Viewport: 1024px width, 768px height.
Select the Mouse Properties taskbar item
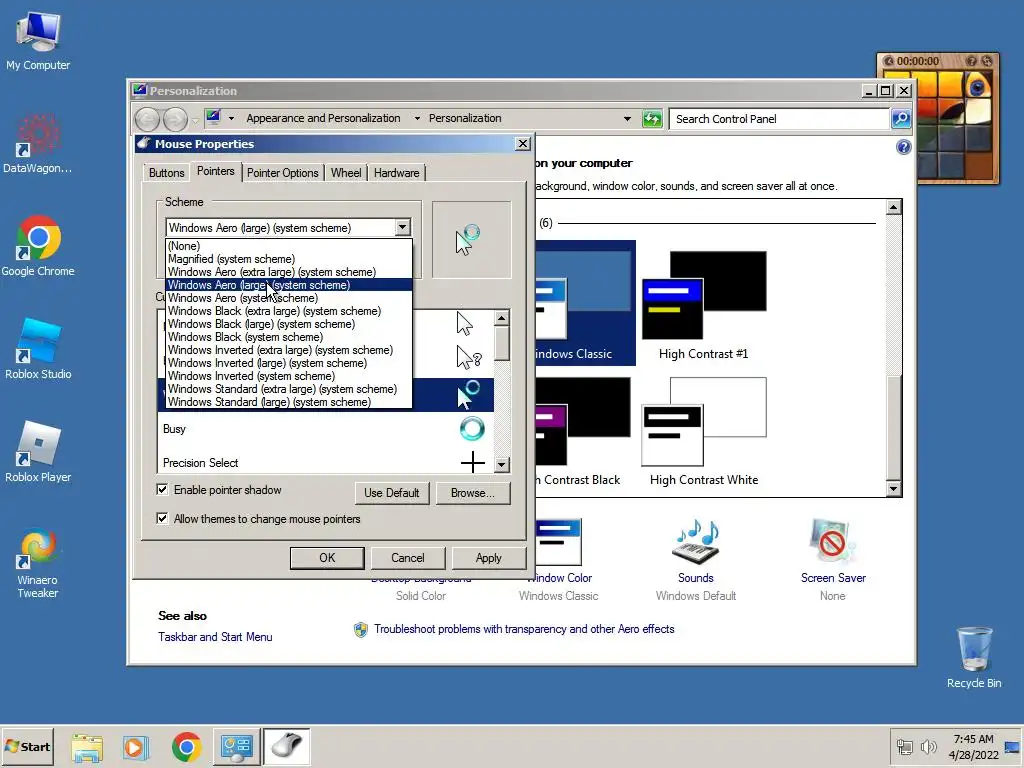[x=287, y=747]
